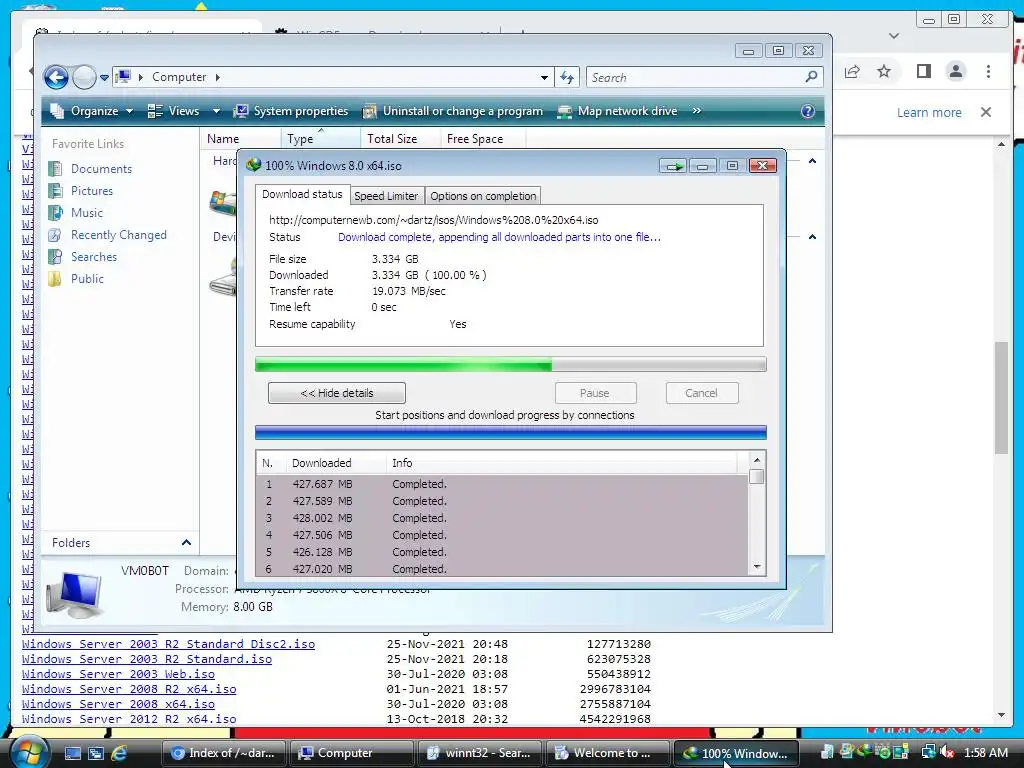Image resolution: width=1024 pixels, height=768 pixels.
Task: Click the Chrome page vertical scrollbar thumb
Action: (x=1001, y=397)
